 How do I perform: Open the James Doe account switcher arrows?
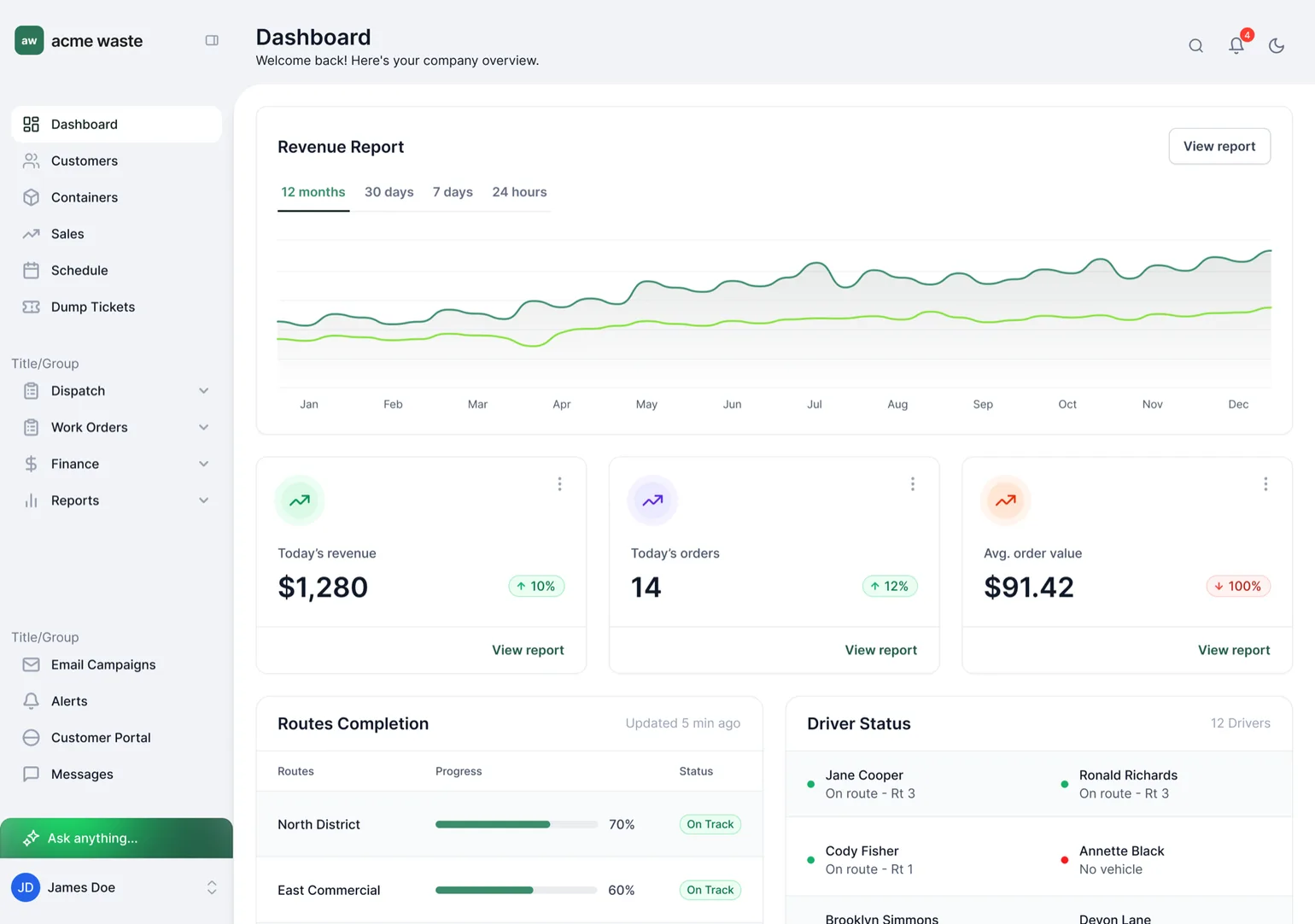[x=212, y=887]
